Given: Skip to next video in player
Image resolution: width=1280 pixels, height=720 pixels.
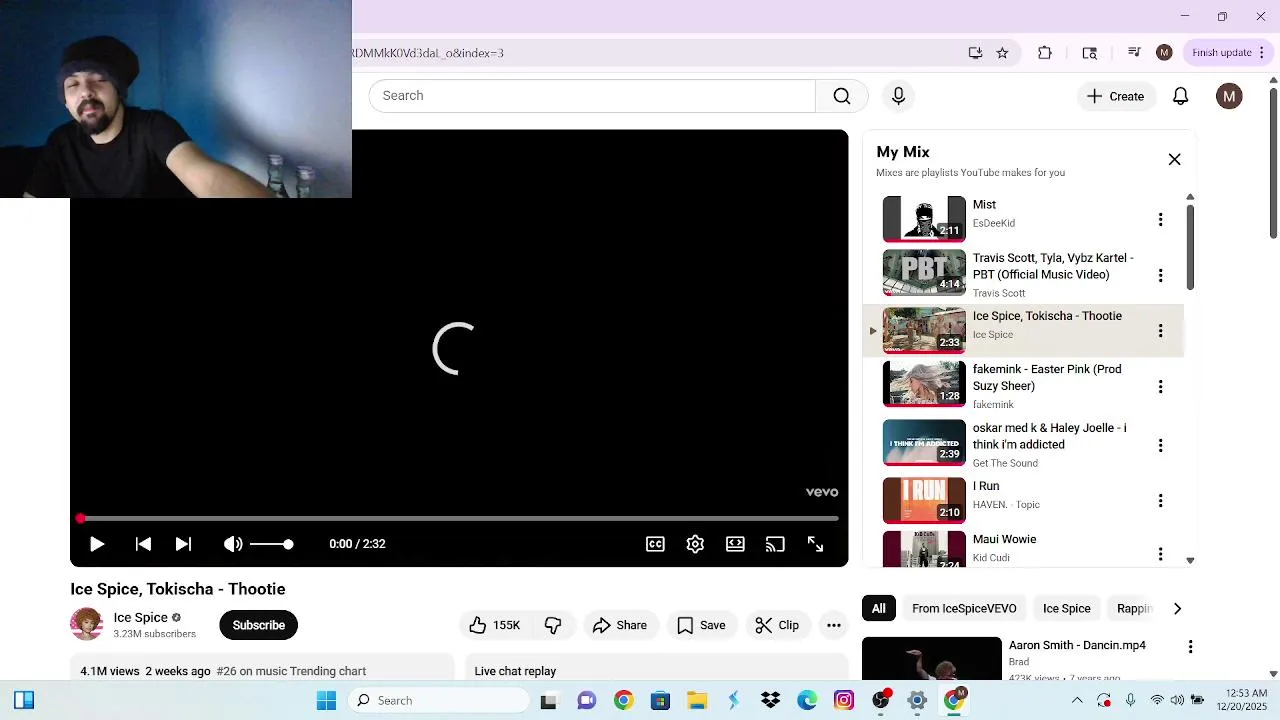Looking at the screenshot, I should point(183,544).
